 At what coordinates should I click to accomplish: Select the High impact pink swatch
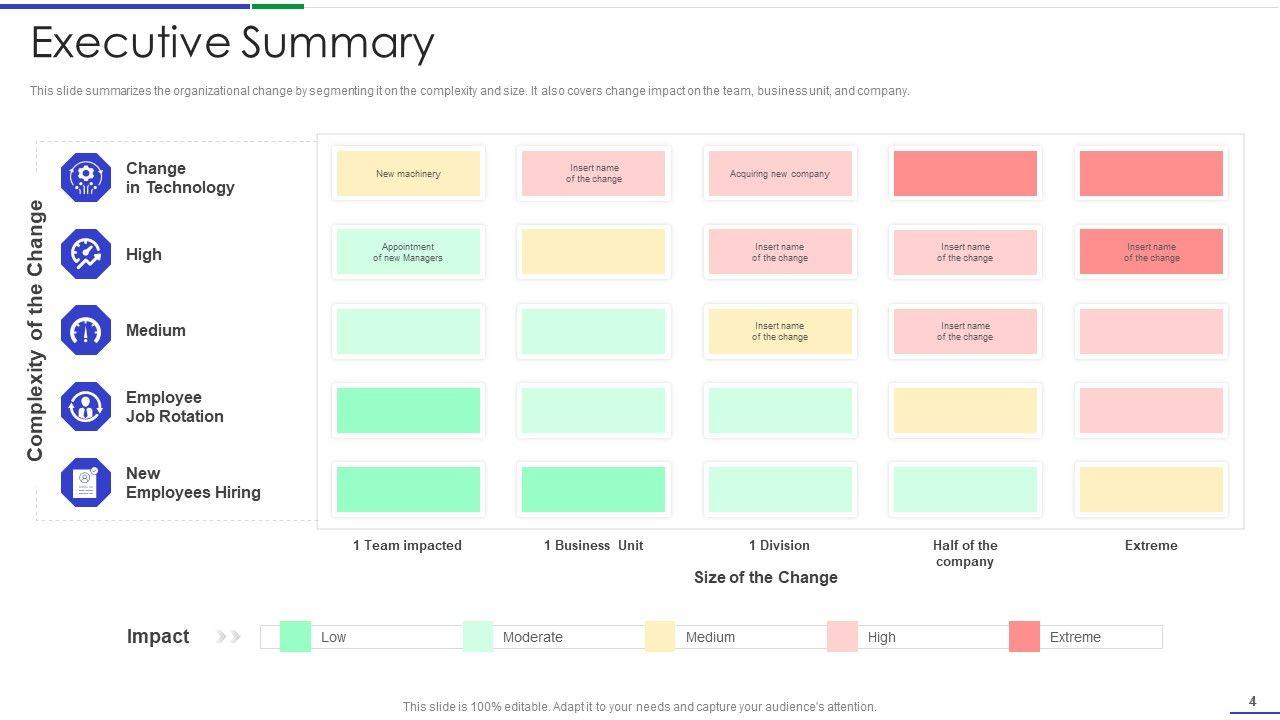[842, 637]
